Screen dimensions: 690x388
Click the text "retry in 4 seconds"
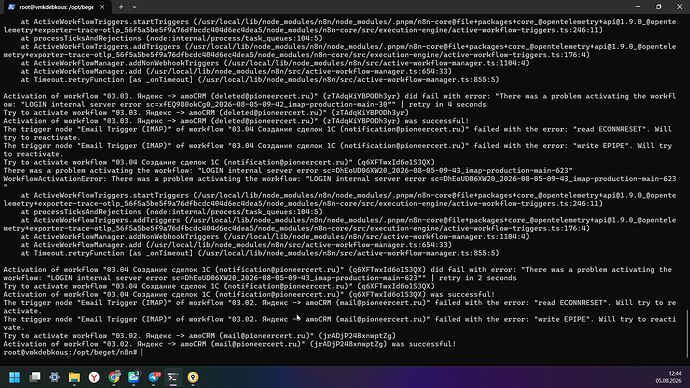pos(448,104)
